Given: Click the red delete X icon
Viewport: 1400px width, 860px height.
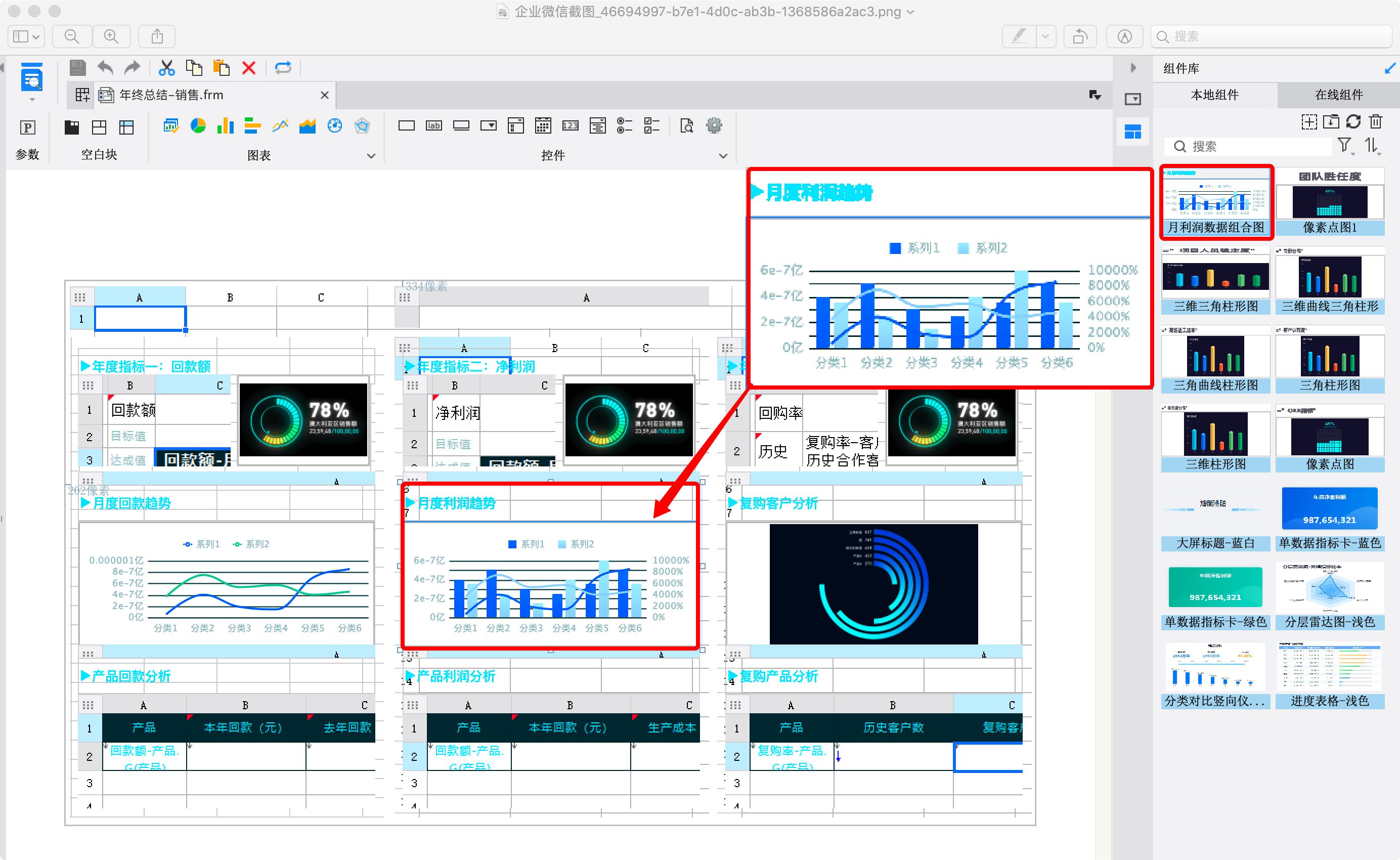Looking at the screenshot, I should [x=248, y=68].
